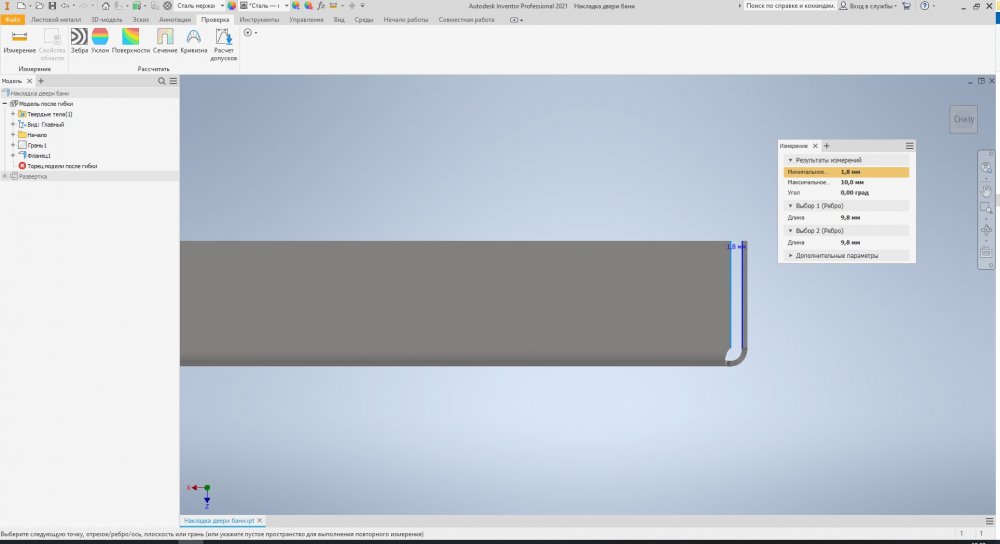1000x544 pixels.
Task: Click the Уклон (Draft) analysis icon
Action: pyautogui.click(x=100, y=40)
